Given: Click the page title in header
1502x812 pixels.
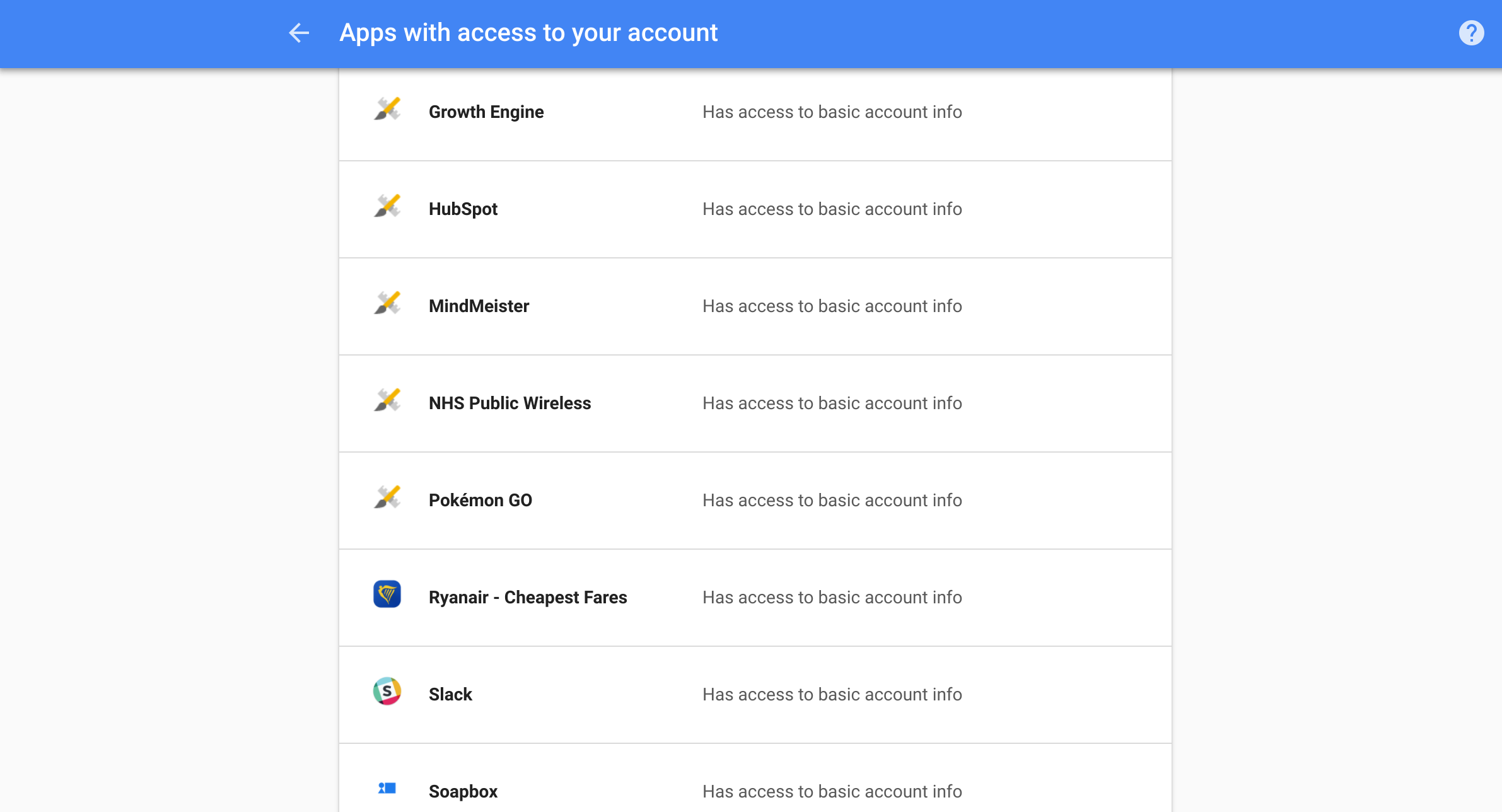Looking at the screenshot, I should click(528, 33).
